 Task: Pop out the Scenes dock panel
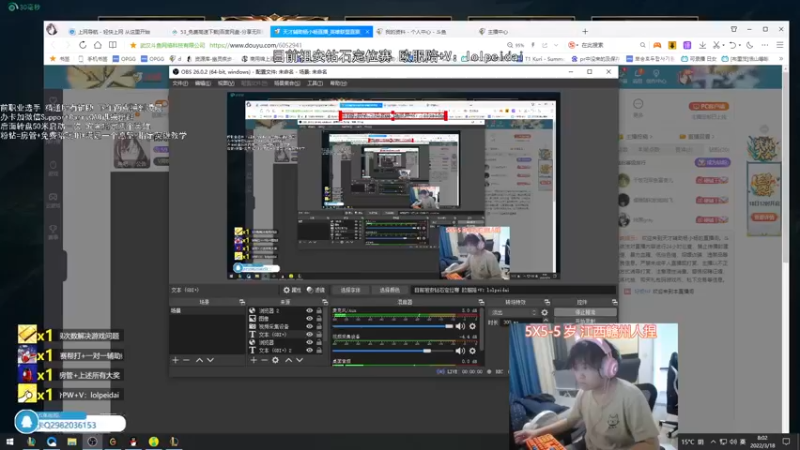[242, 302]
